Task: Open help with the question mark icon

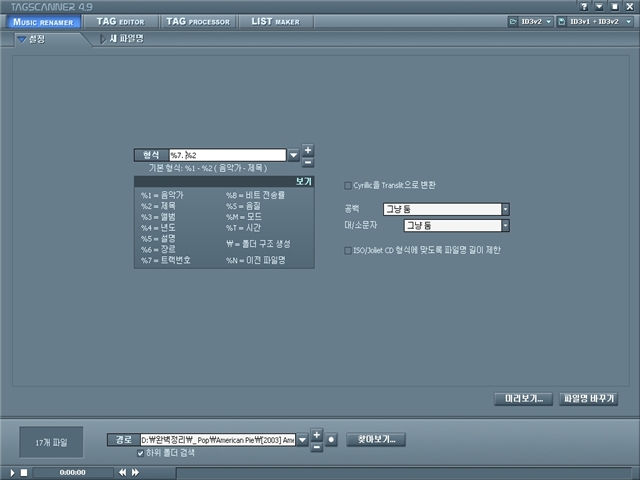Action: click(x=583, y=6)
